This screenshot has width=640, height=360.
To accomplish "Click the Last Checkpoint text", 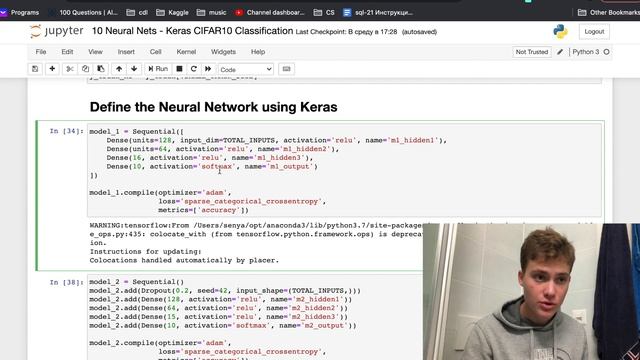I will 346,32.
